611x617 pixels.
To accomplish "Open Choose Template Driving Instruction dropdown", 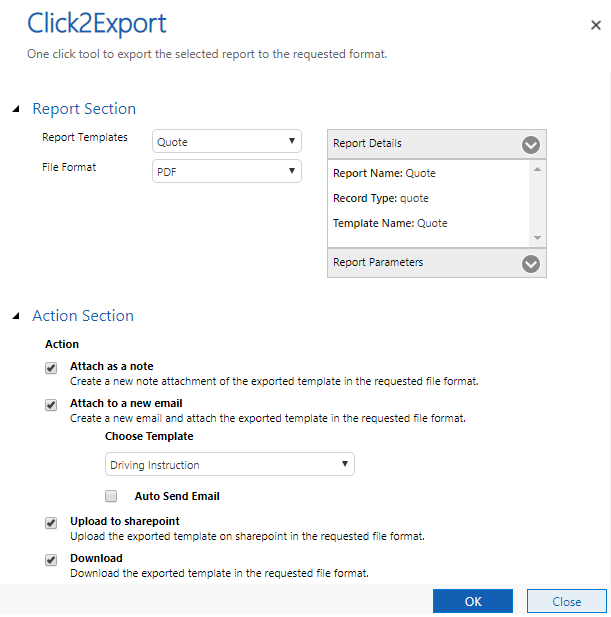I will [230, 464].
